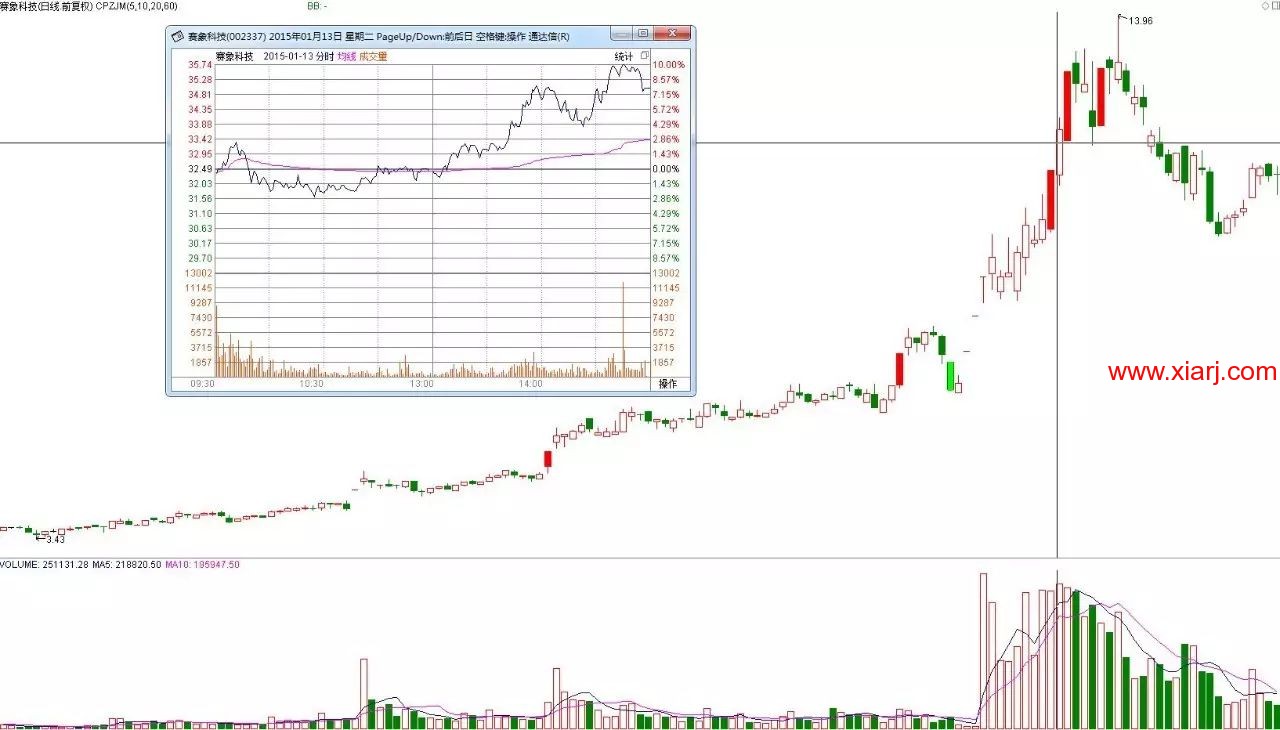This screenshot has height=730, width=1280.
Task: Select the 均线 average line legend label
Action: [346, 56]
